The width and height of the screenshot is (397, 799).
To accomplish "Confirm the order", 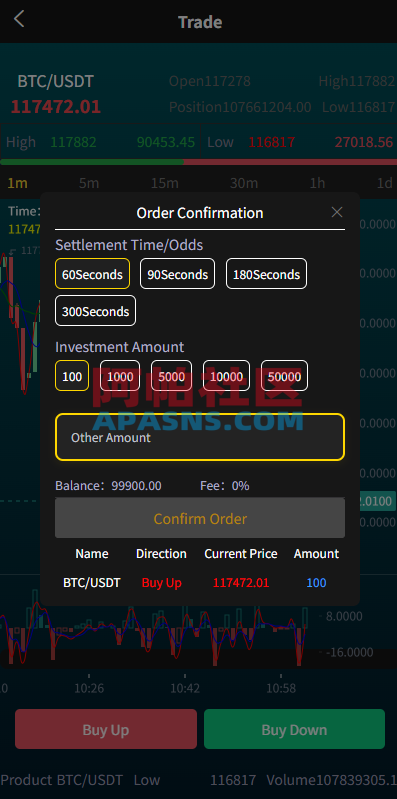I will (x=200, y=518).
